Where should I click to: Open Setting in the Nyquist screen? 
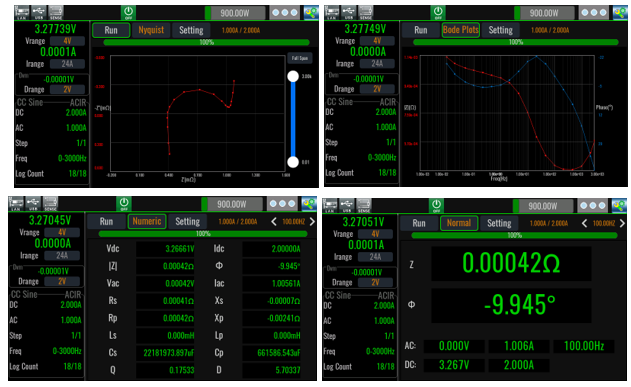[x=191, y=30]
